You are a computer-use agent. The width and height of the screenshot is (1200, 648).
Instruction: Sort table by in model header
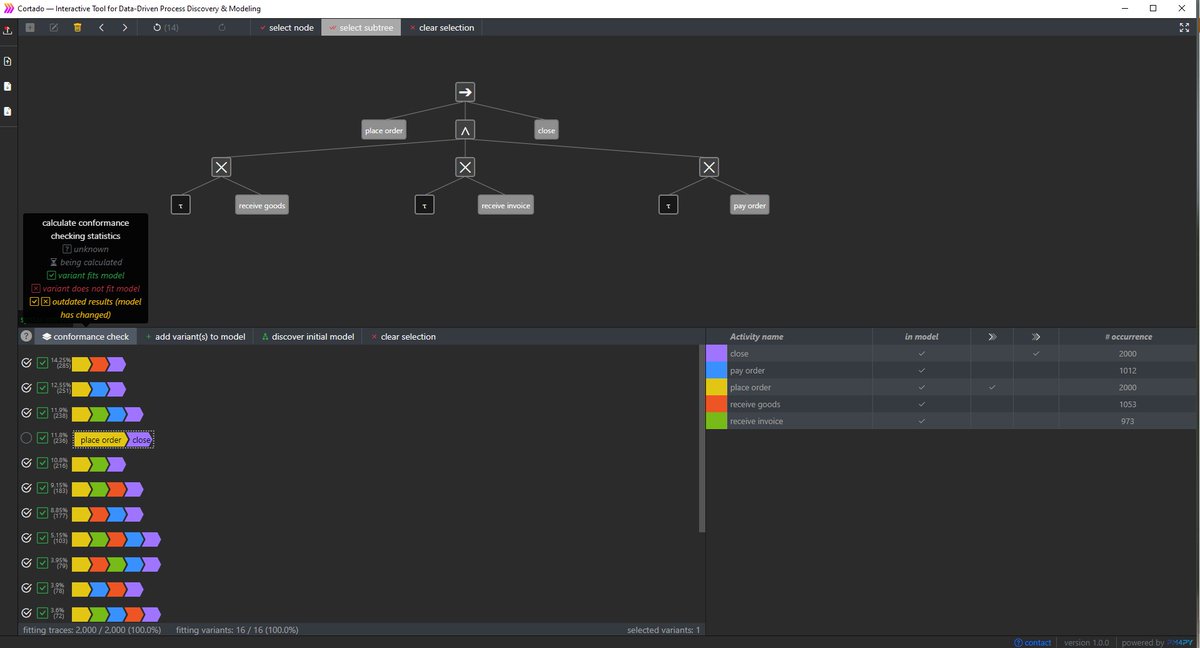pos(921,337)
